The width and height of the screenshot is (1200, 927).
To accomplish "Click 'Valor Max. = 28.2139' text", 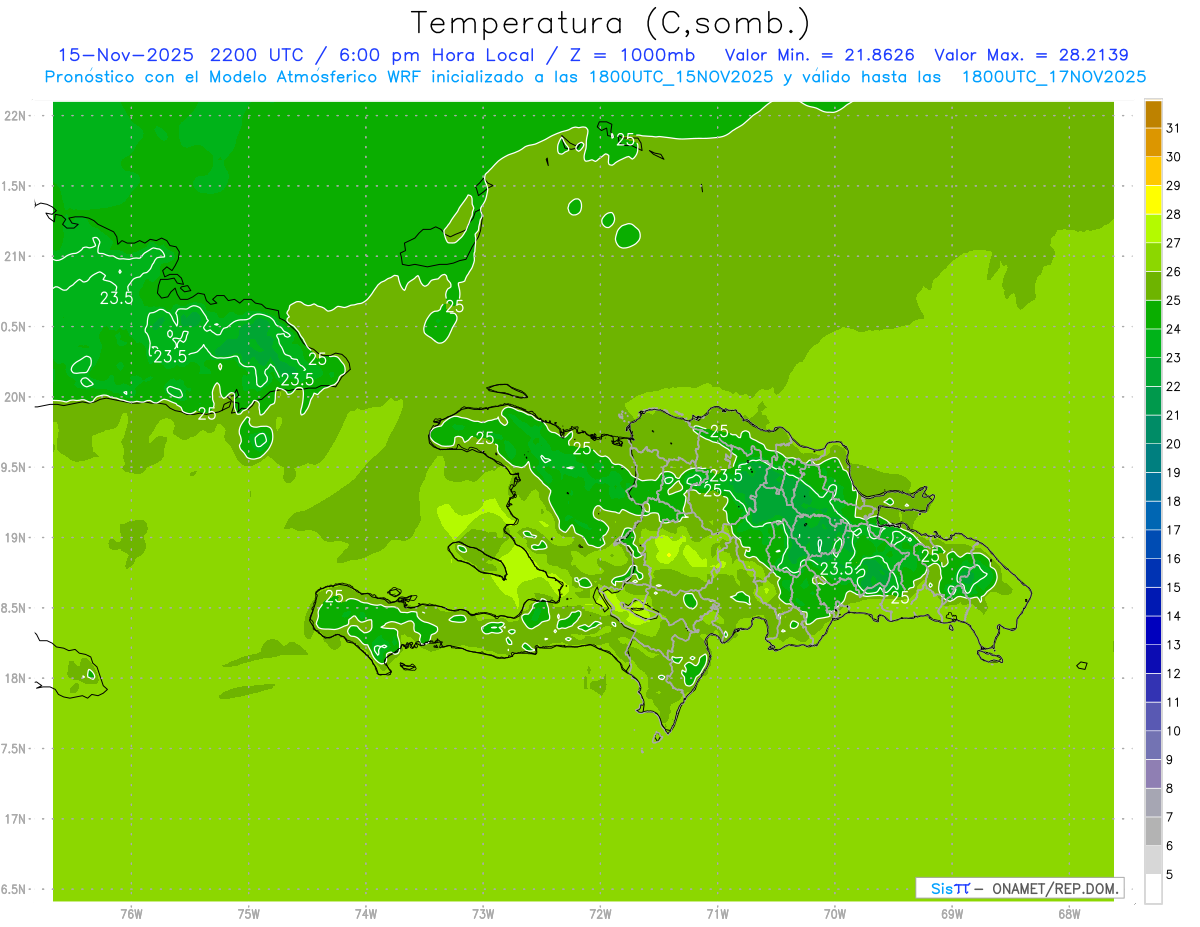I will [x=1031, y=55].
